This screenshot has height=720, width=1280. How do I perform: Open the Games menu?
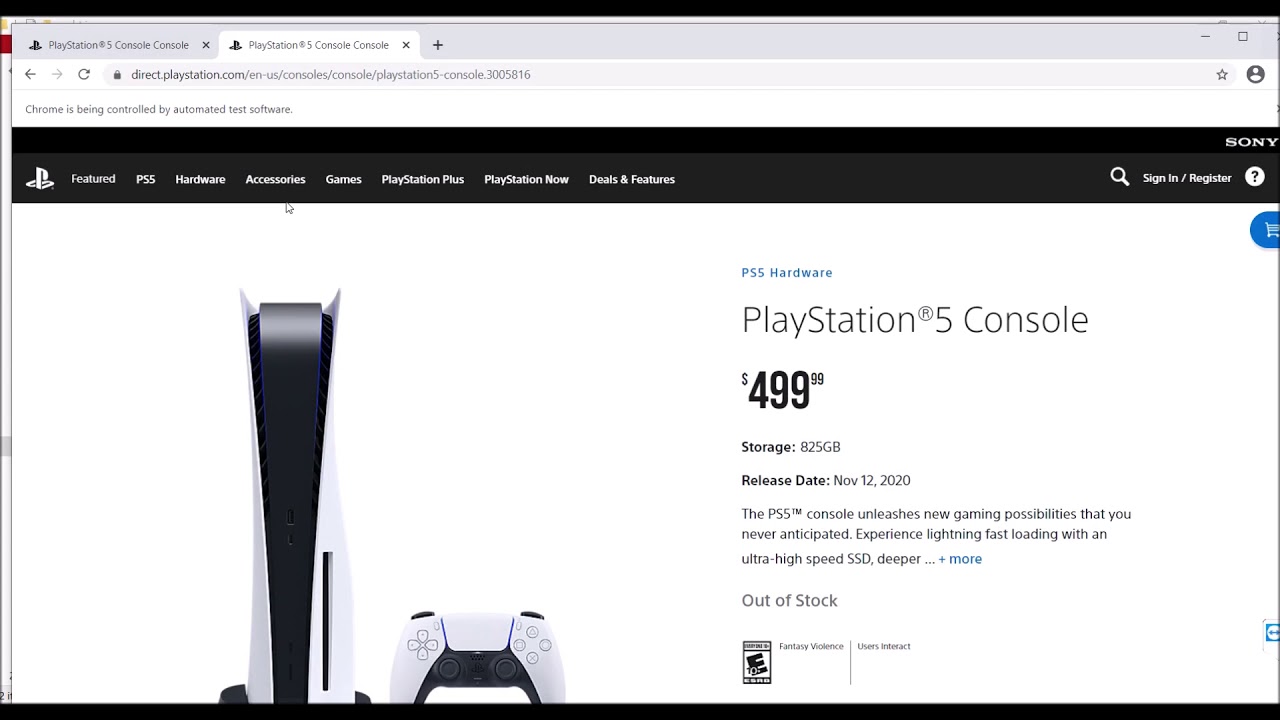(x=343, y=179)
